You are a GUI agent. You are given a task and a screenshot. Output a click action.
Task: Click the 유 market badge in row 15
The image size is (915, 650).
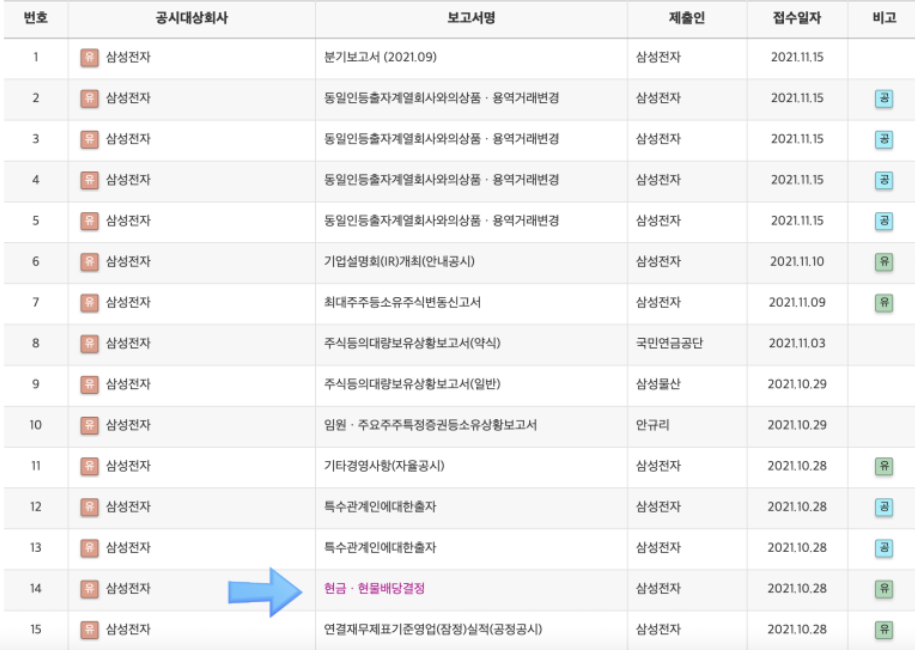coord(89,629)
